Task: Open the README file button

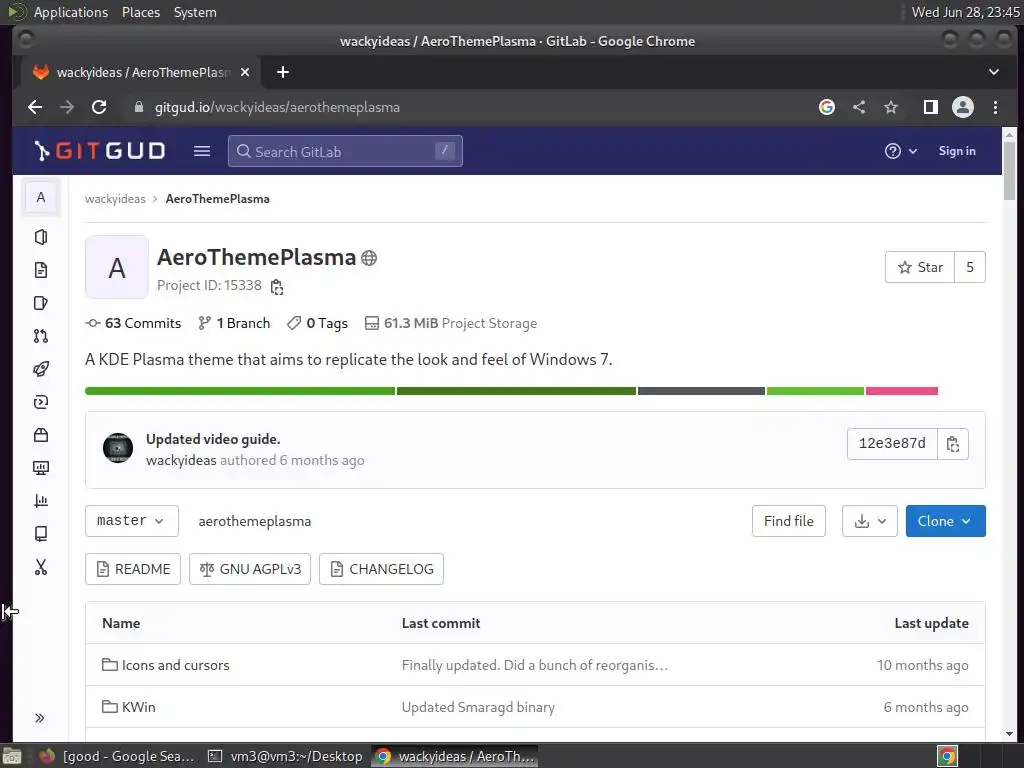Action: [133, 569]
